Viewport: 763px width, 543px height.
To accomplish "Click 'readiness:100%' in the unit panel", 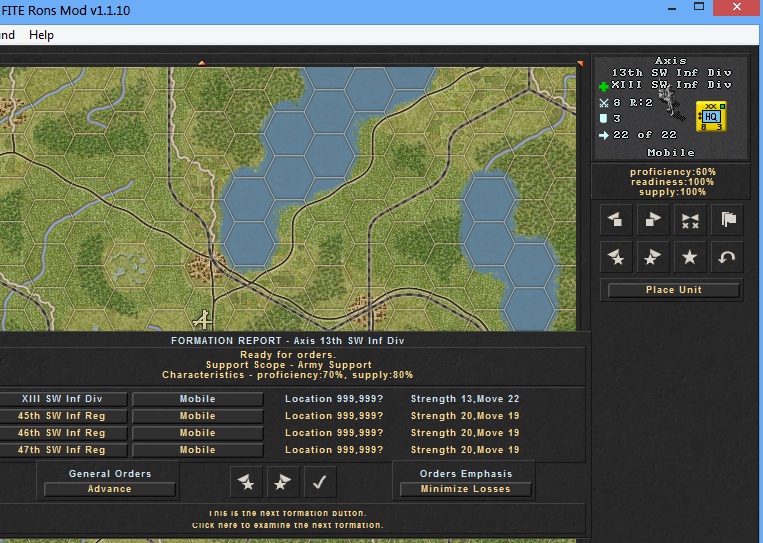I will [x=672, y=182].
